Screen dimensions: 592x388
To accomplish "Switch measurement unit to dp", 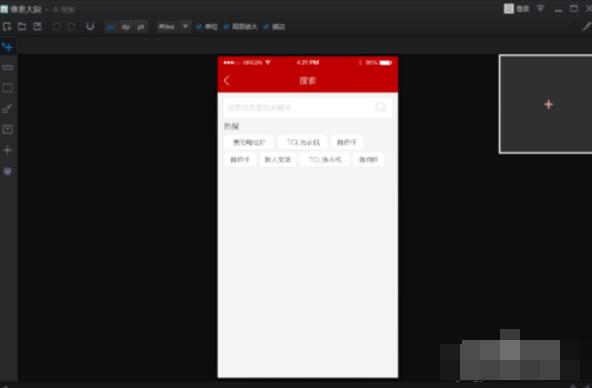I will [x=125, y=27].
